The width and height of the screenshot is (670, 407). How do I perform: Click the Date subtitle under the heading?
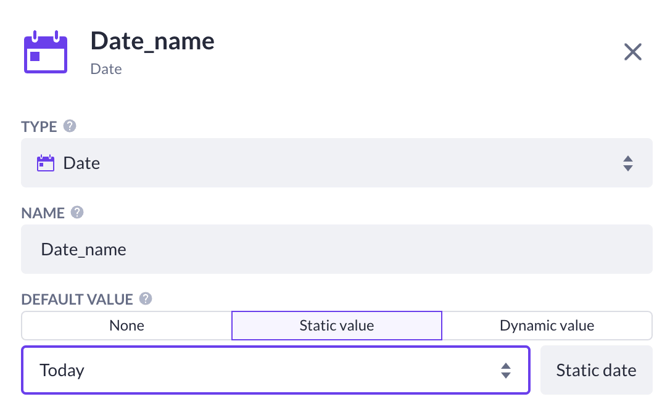point(106,69)
